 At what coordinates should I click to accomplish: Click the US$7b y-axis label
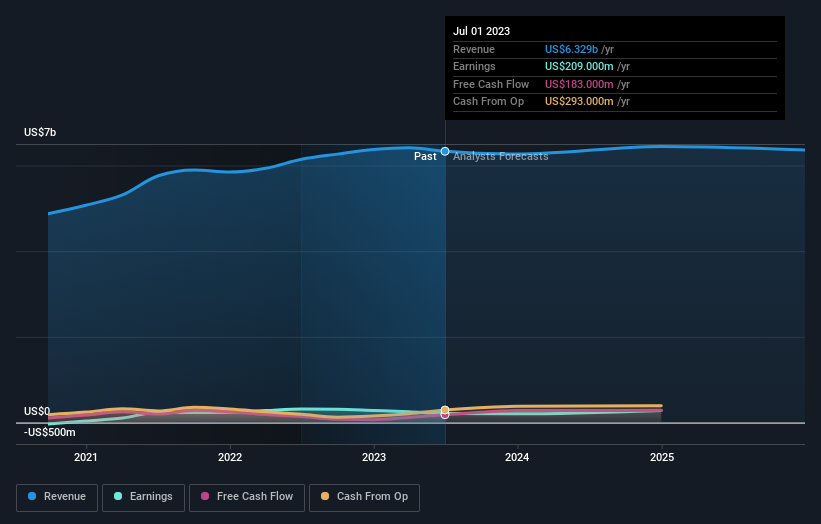(x=40, y=132)
